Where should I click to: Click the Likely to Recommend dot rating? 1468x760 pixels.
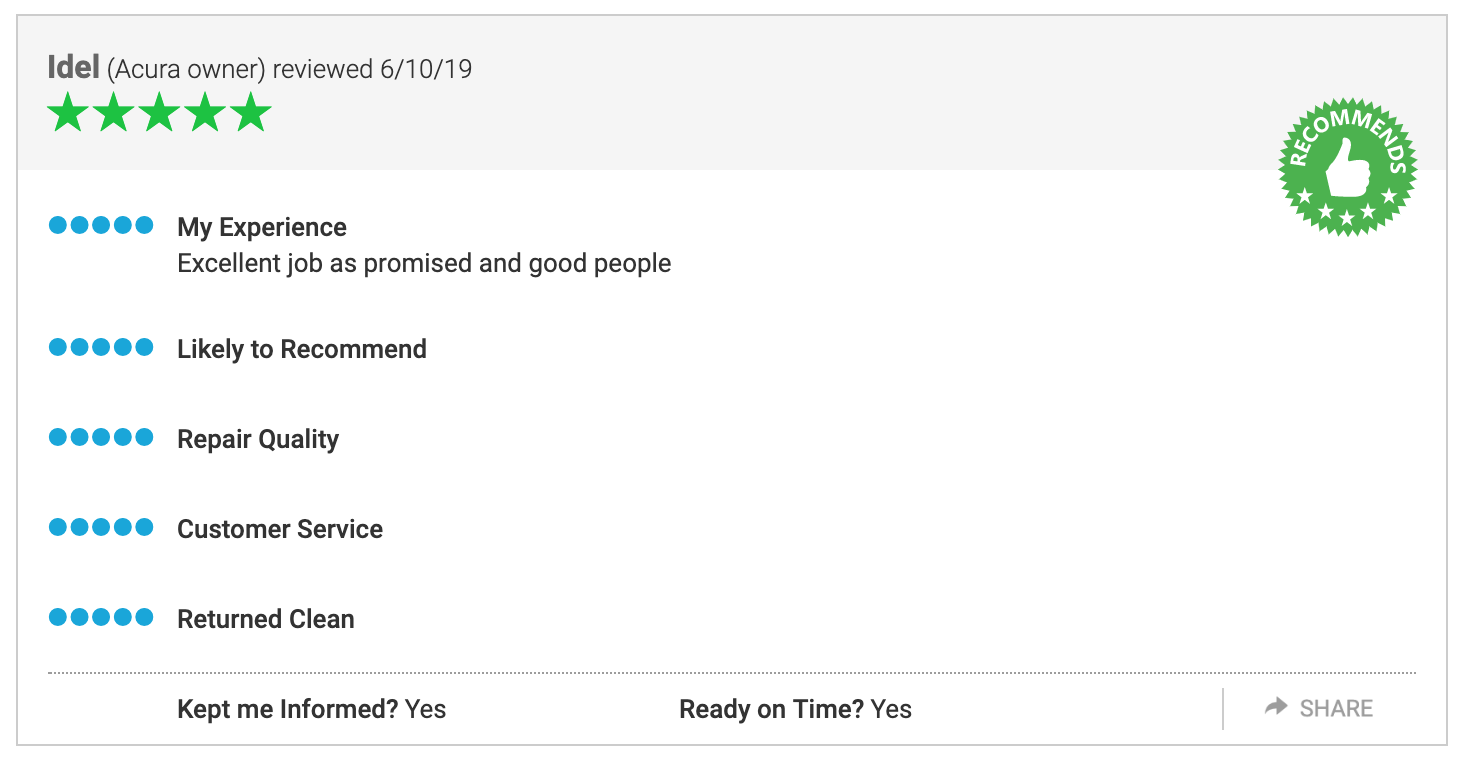101,347
